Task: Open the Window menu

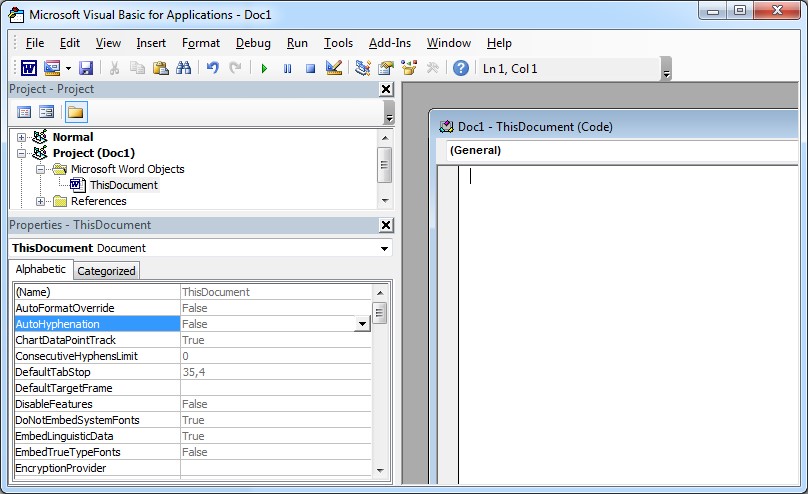Action: [x=448, y=43]
